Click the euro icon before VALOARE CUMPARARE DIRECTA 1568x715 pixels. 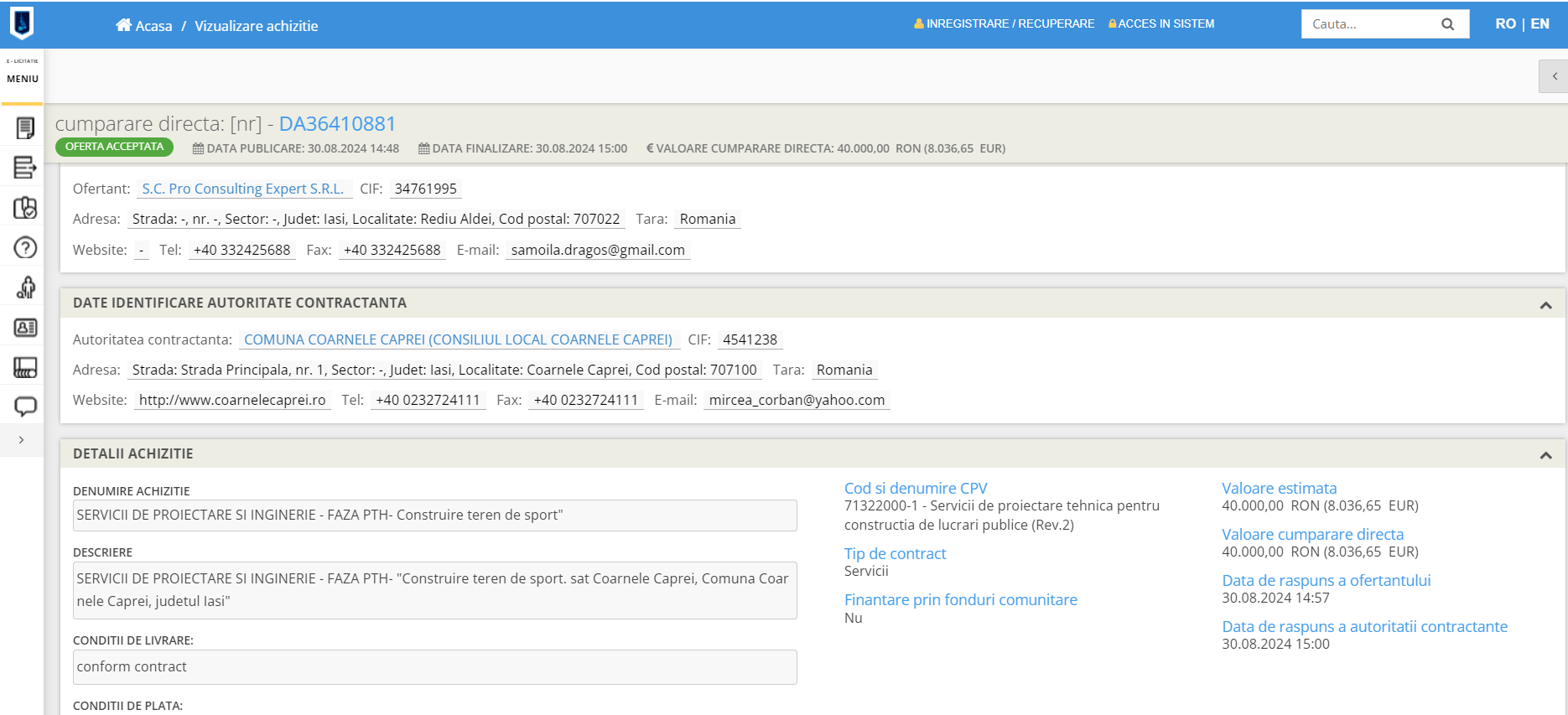[650, 148]
